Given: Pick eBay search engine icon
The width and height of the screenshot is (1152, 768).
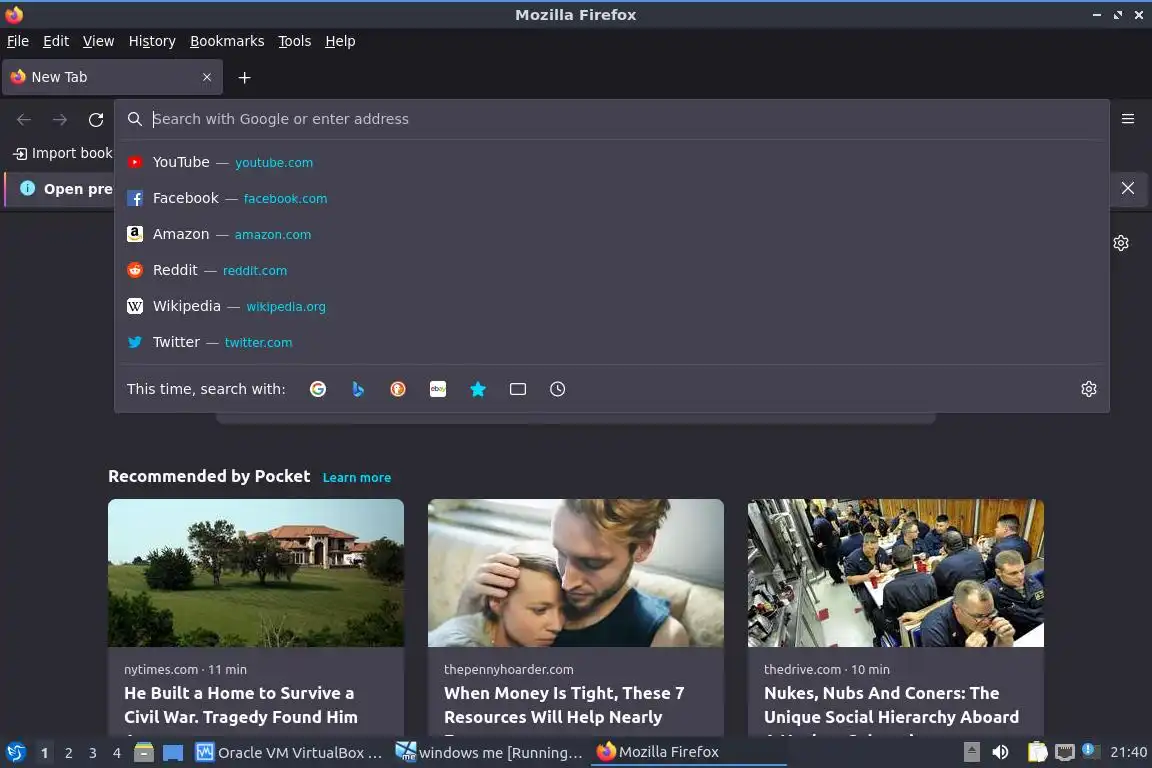Looking at the screenshot, I should pos(438,389).
